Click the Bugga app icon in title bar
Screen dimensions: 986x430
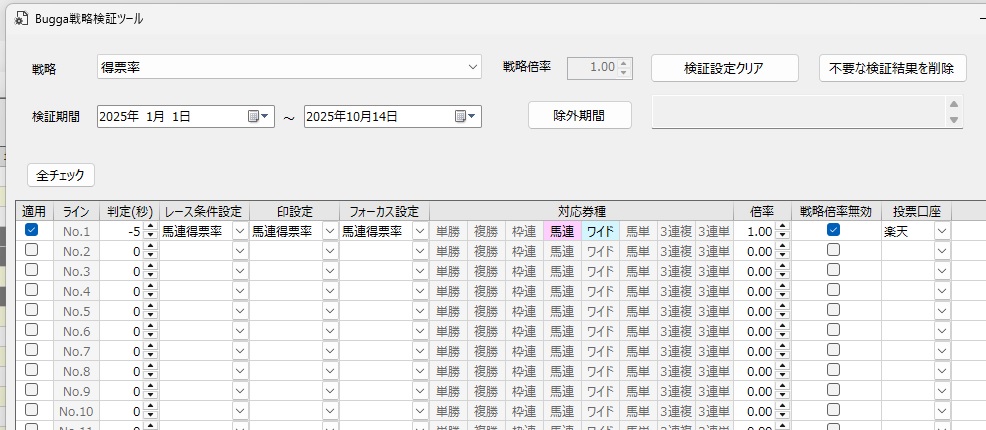point(21,19)
